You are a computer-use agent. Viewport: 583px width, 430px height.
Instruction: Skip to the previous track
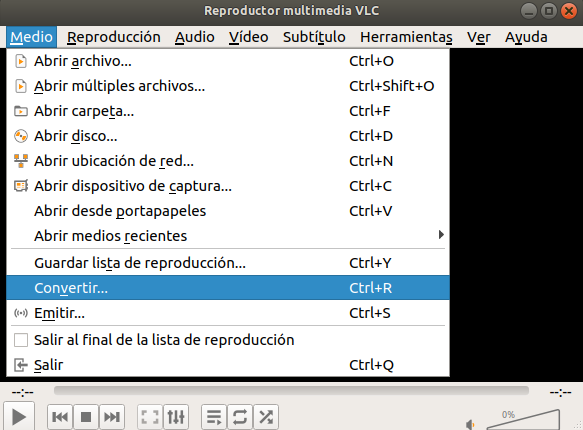(x=60, y=417)
